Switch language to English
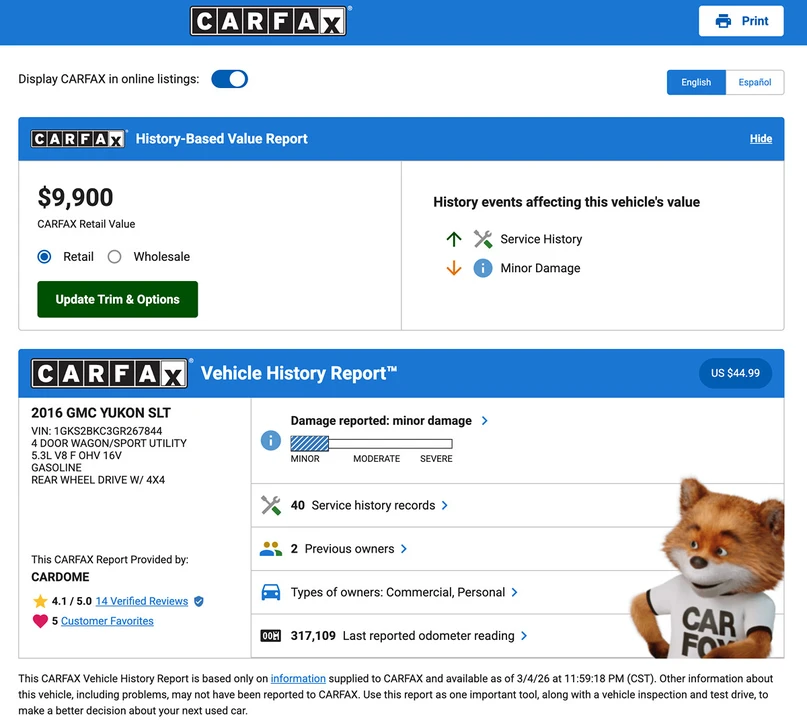Screen dimensions: 807x720 [x=696, y=82]
